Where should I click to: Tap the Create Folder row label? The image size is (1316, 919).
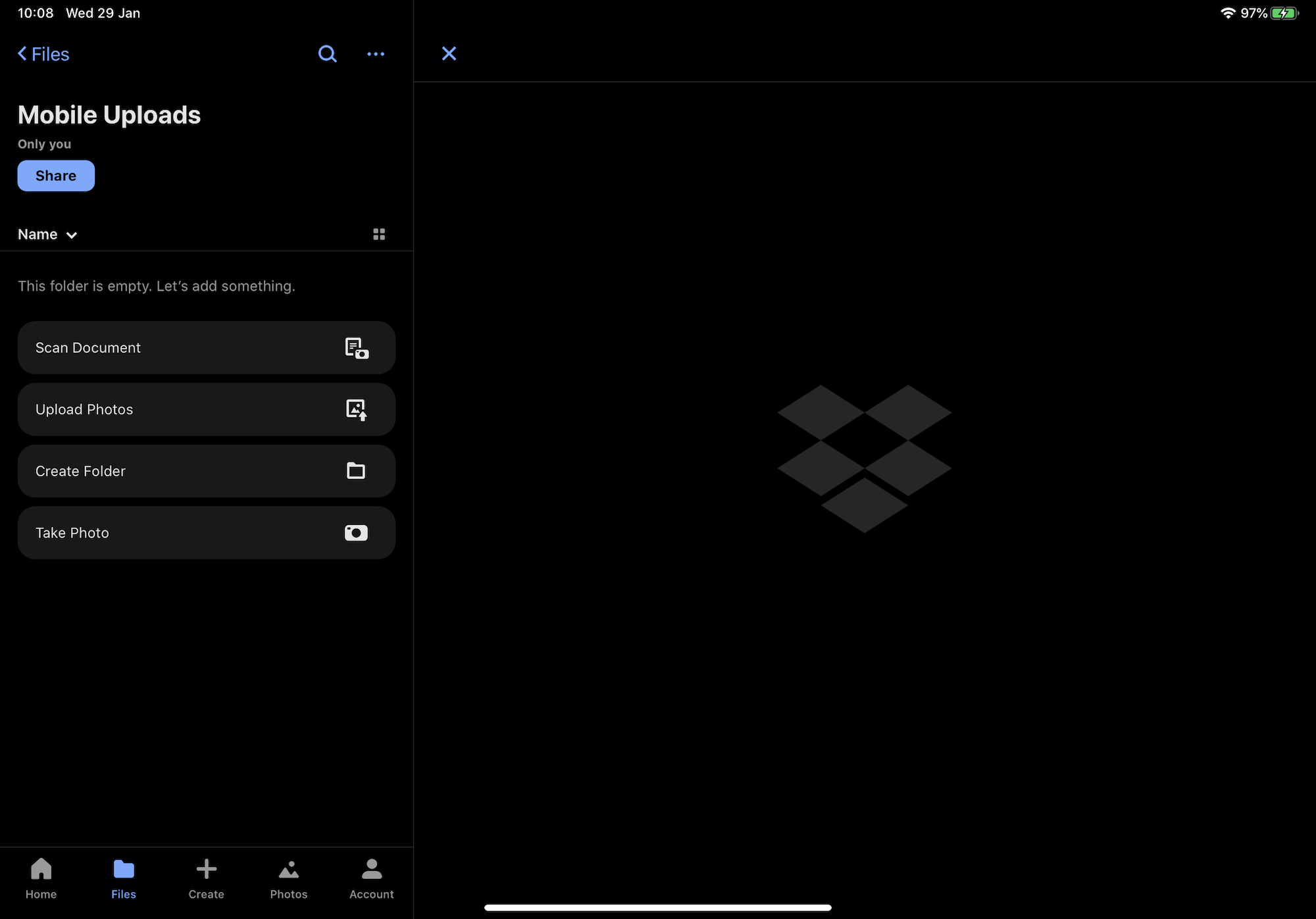(x=80, y=471)
